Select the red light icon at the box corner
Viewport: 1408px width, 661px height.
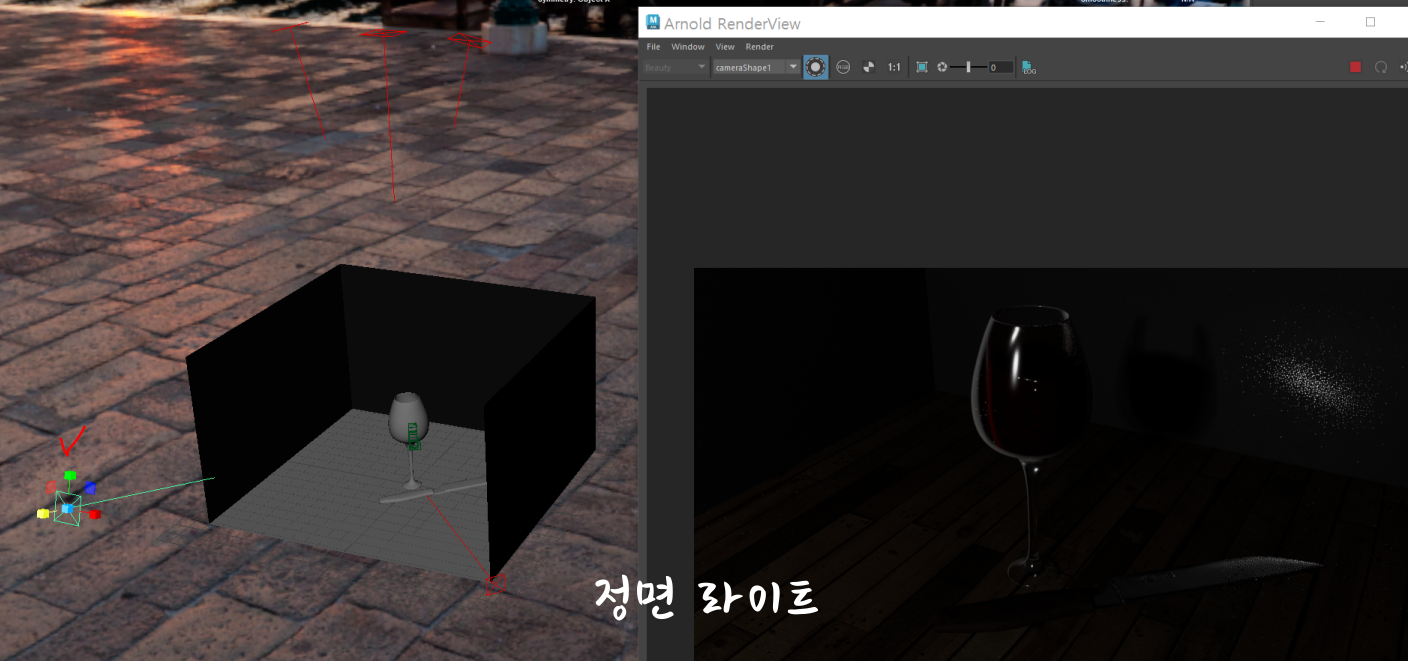coord(495,584)
